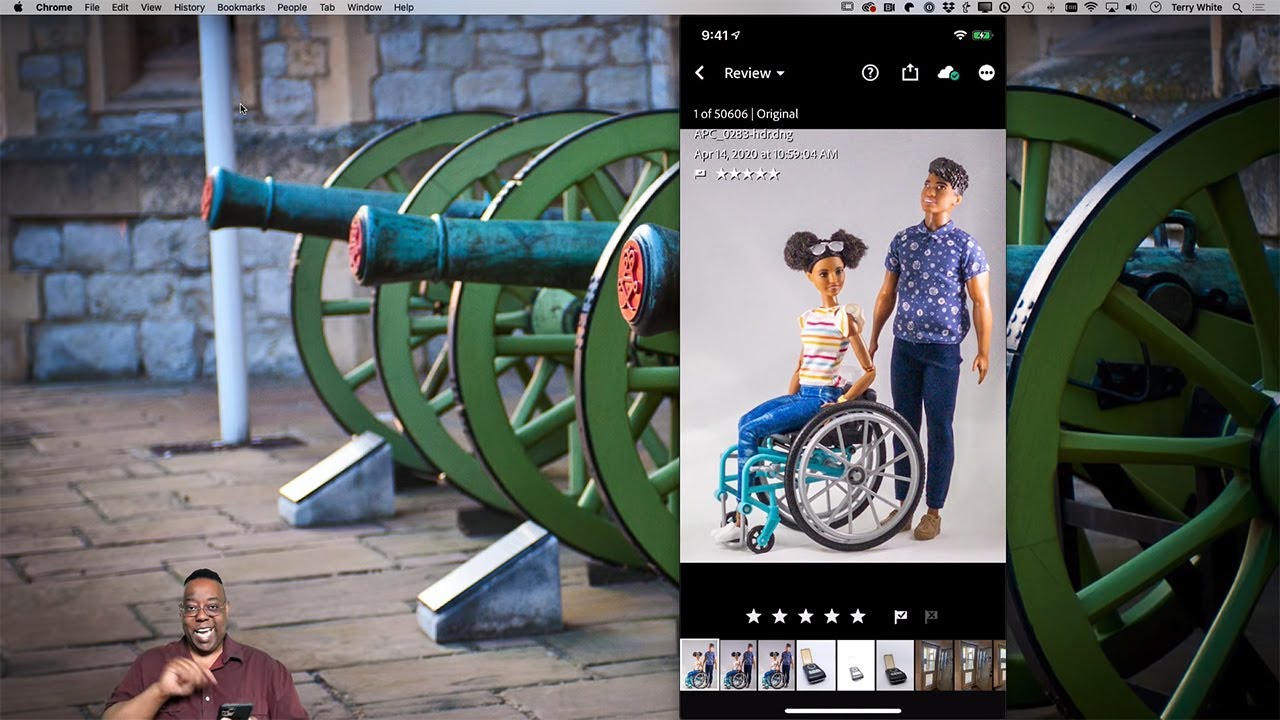The height and width of the screenshot is (720, 1280).
Task: Click the 9:41 clock in phone status bar
Action: pos(715,35)
